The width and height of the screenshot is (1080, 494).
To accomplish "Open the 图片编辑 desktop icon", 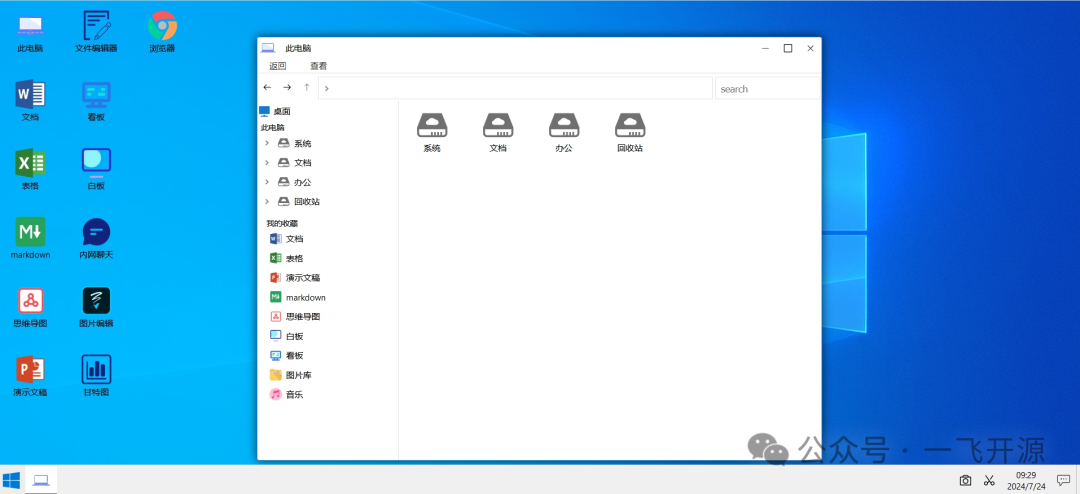I will pyautogui.click(x=96, y=301).
